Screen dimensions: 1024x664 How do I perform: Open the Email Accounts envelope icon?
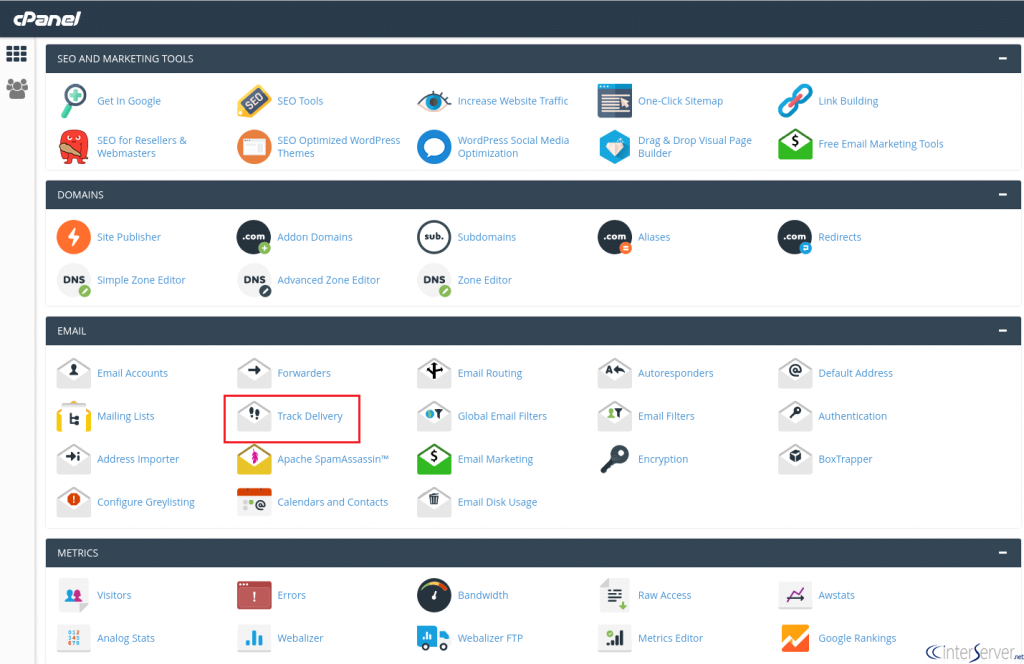point(74,373)
